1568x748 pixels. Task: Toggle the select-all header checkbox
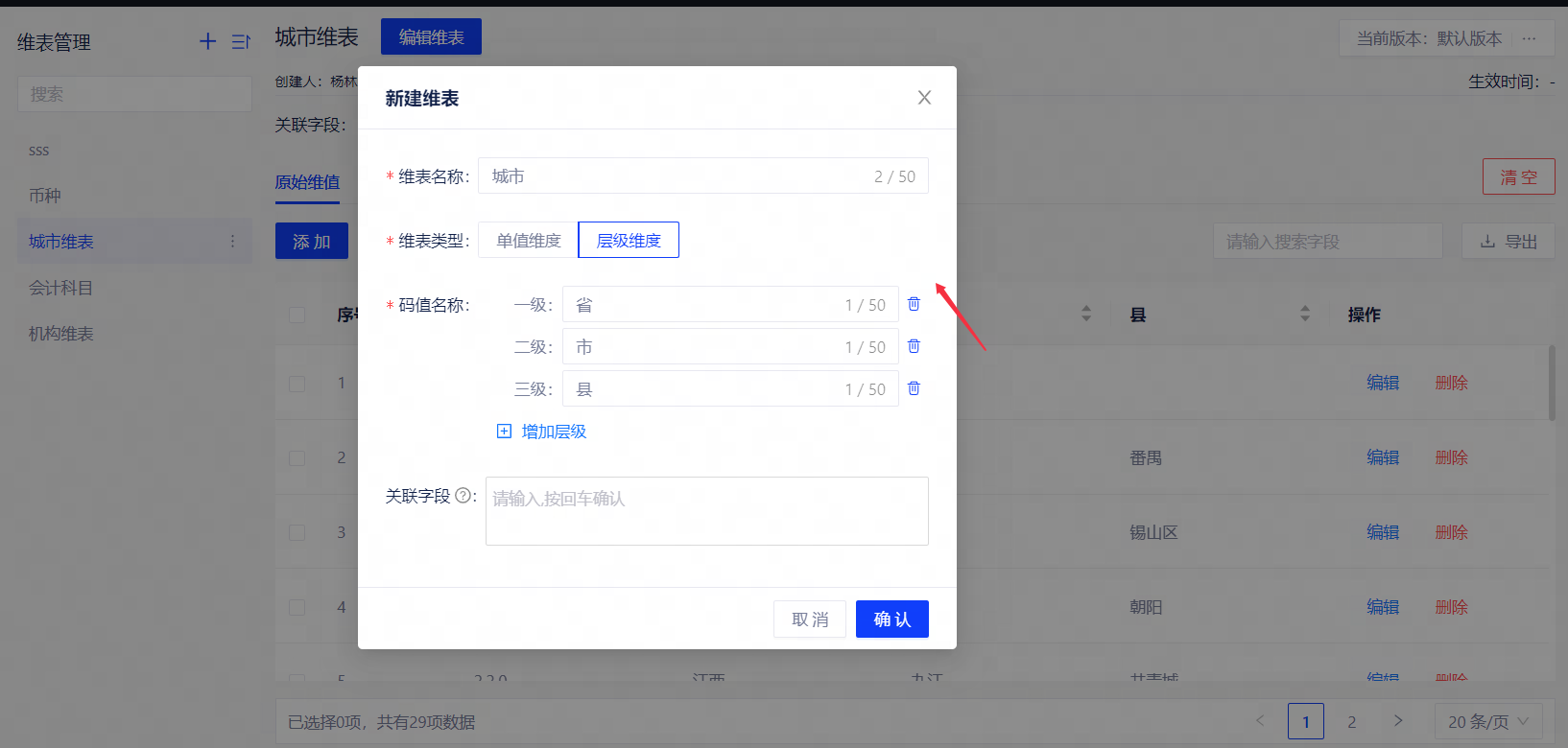pos(297,315)
